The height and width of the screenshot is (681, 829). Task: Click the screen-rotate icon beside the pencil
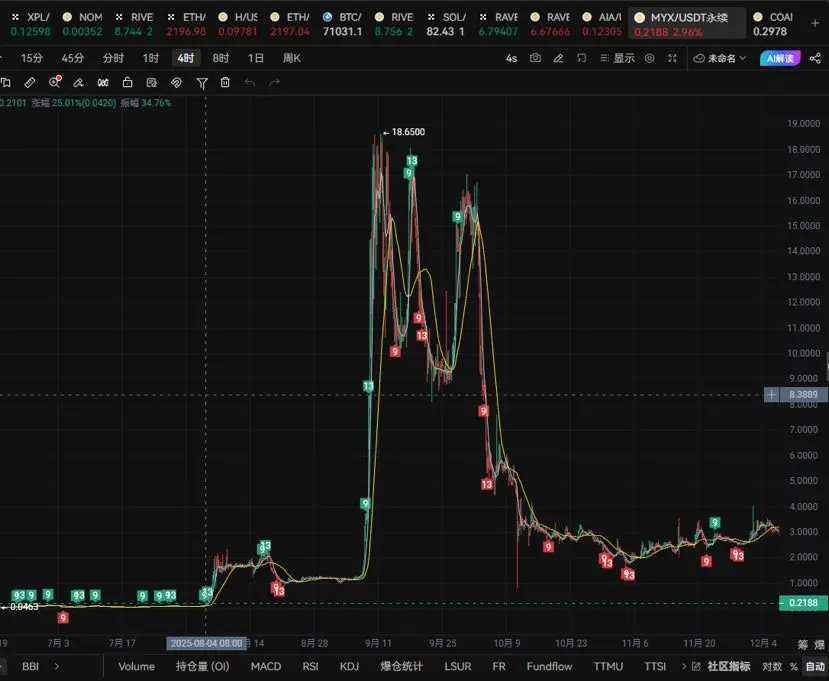[582, 58]
